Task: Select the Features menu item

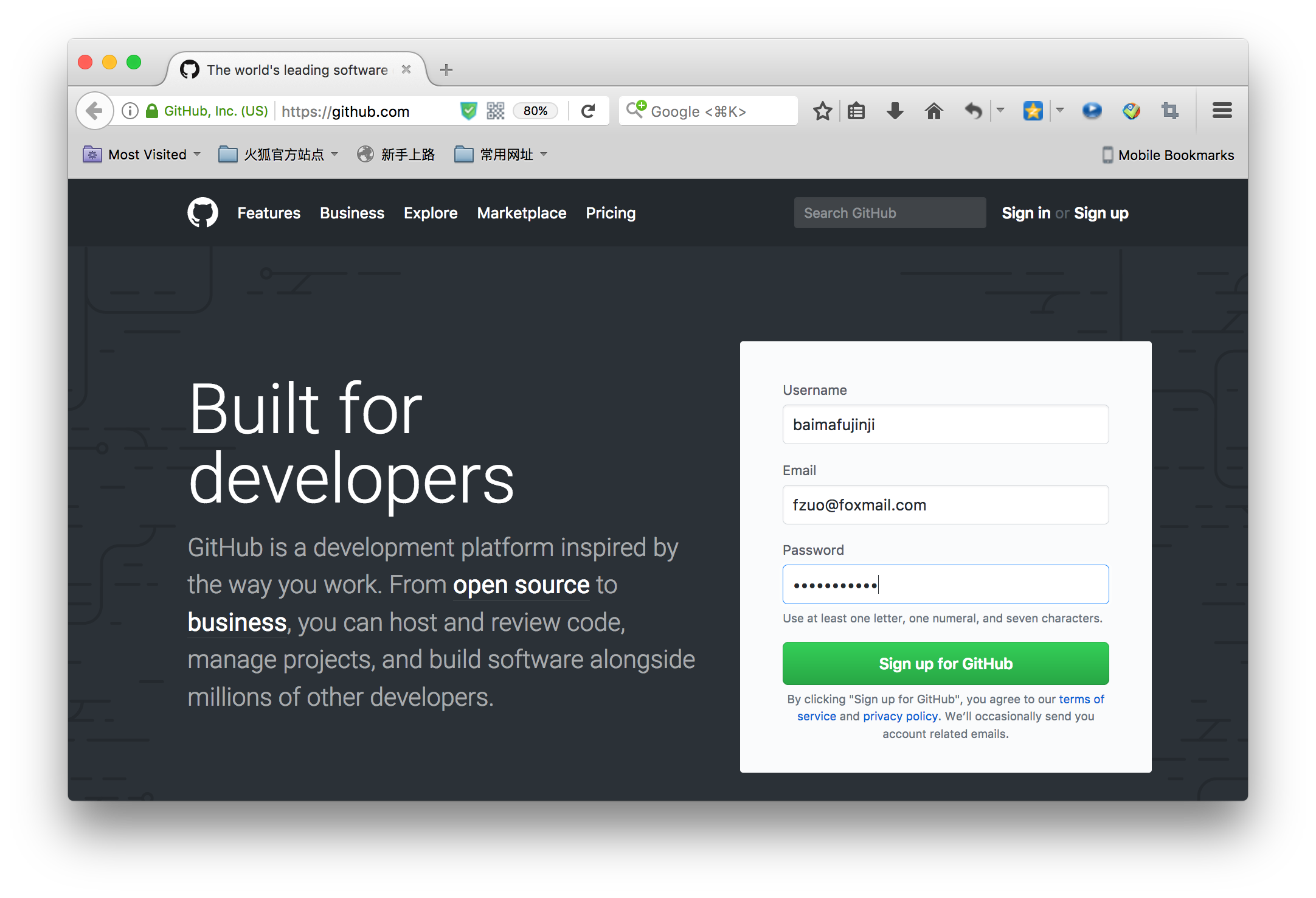Action: click(268, 211)
